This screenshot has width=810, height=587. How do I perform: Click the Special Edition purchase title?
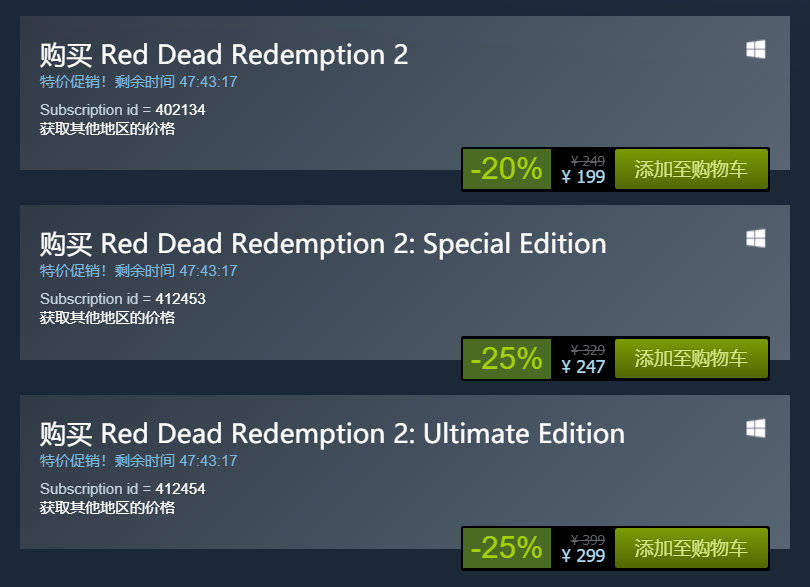[323, 243]
